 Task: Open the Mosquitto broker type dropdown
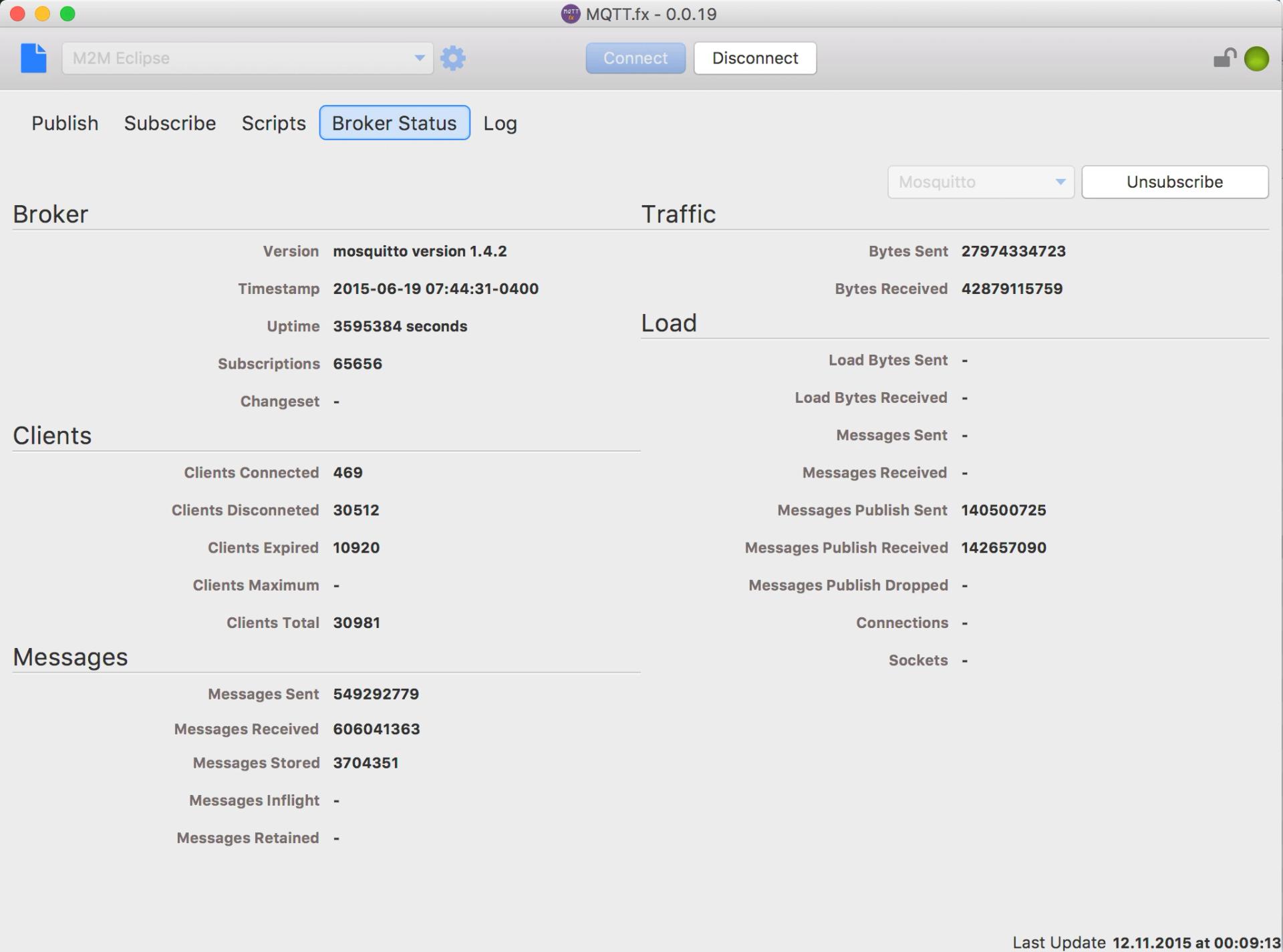(980, 182)
